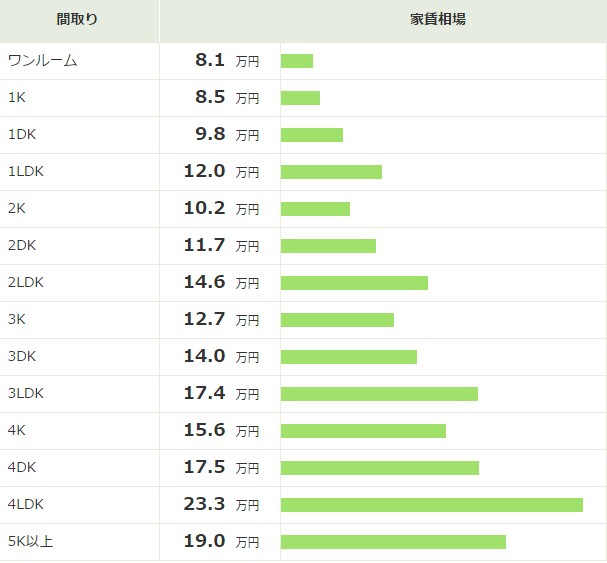Click the 家賃相場 column header
The image size is (607, 563).
pyautogui.click(x=438, y=19)
